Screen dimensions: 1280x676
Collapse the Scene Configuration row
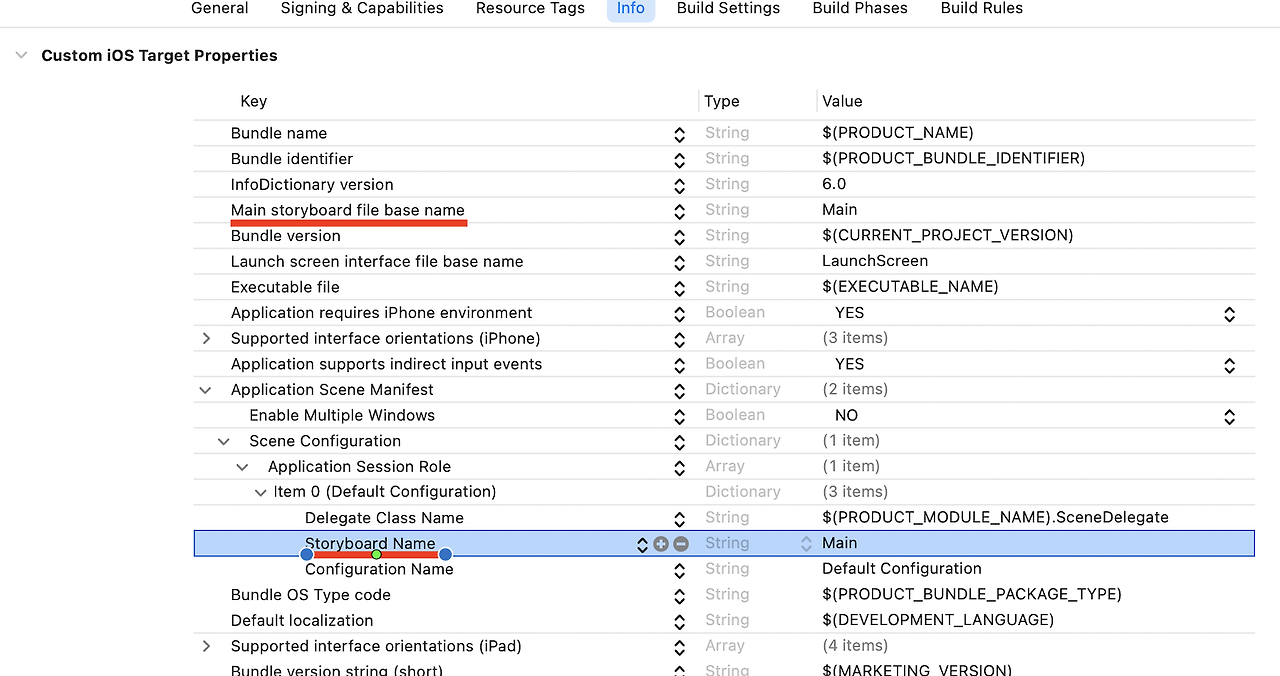pyautogui.click(x=224, y=441)
